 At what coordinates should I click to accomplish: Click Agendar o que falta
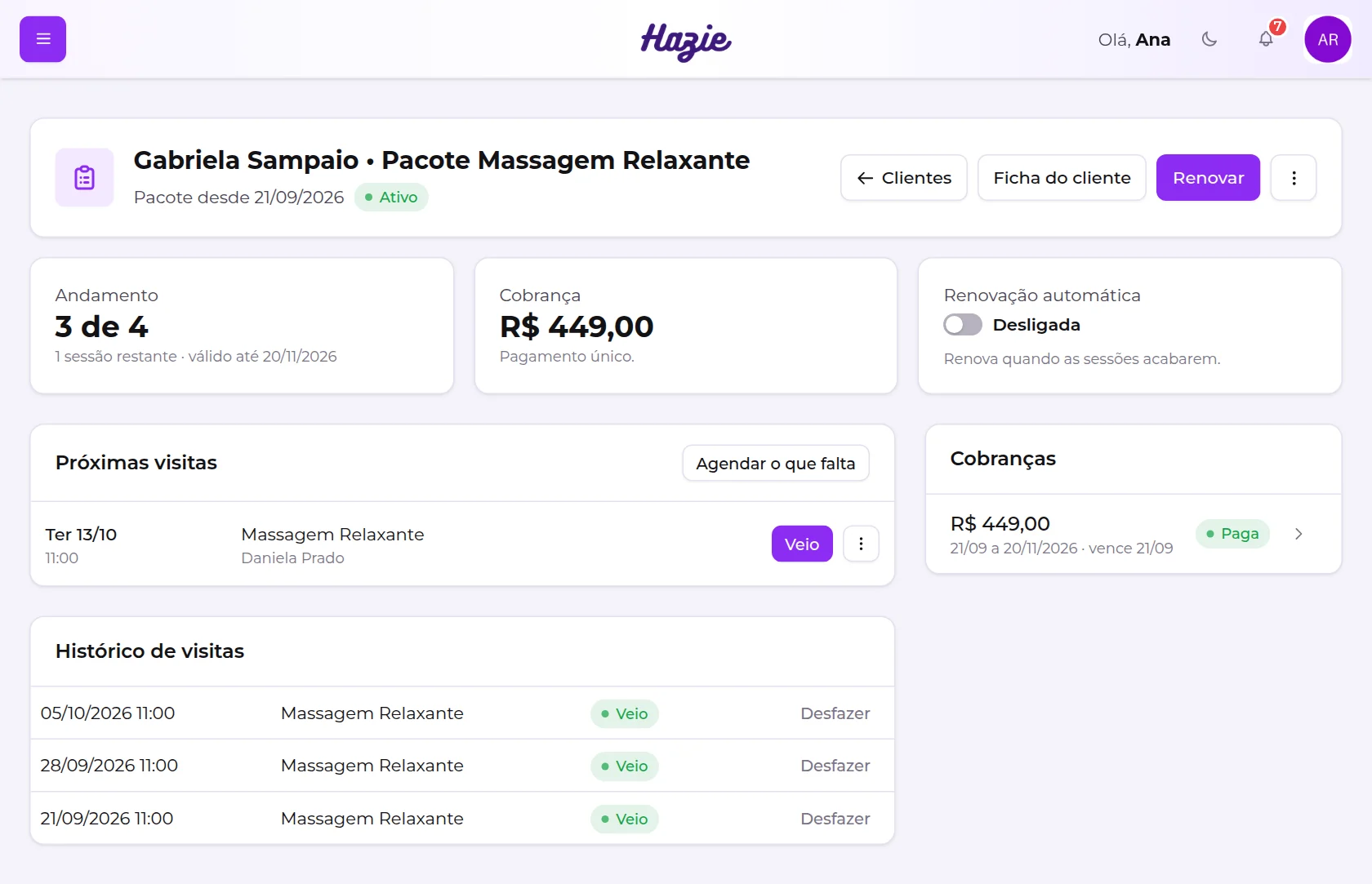click(776, 464)
